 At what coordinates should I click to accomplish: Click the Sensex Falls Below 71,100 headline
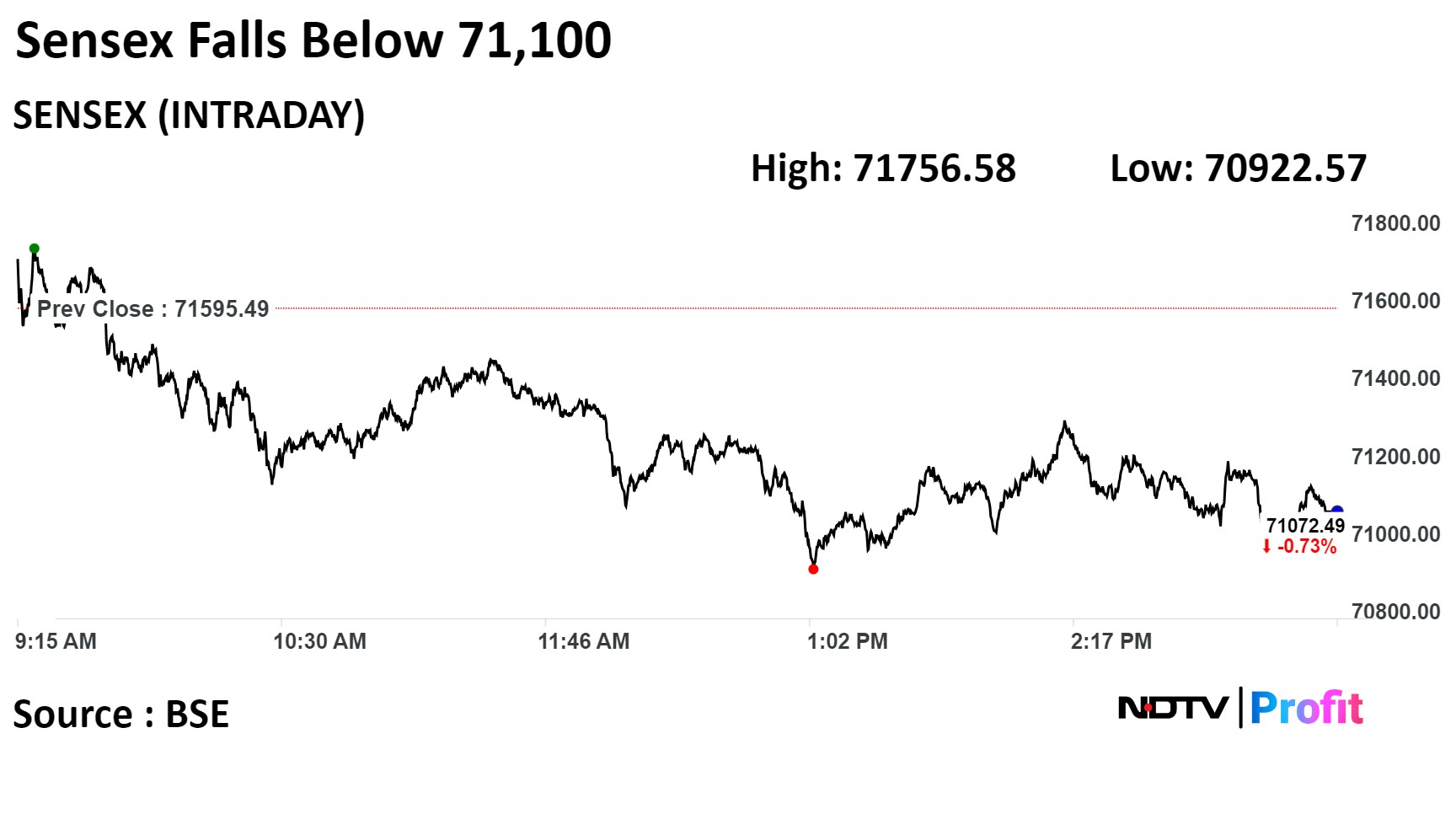[313, 40]
